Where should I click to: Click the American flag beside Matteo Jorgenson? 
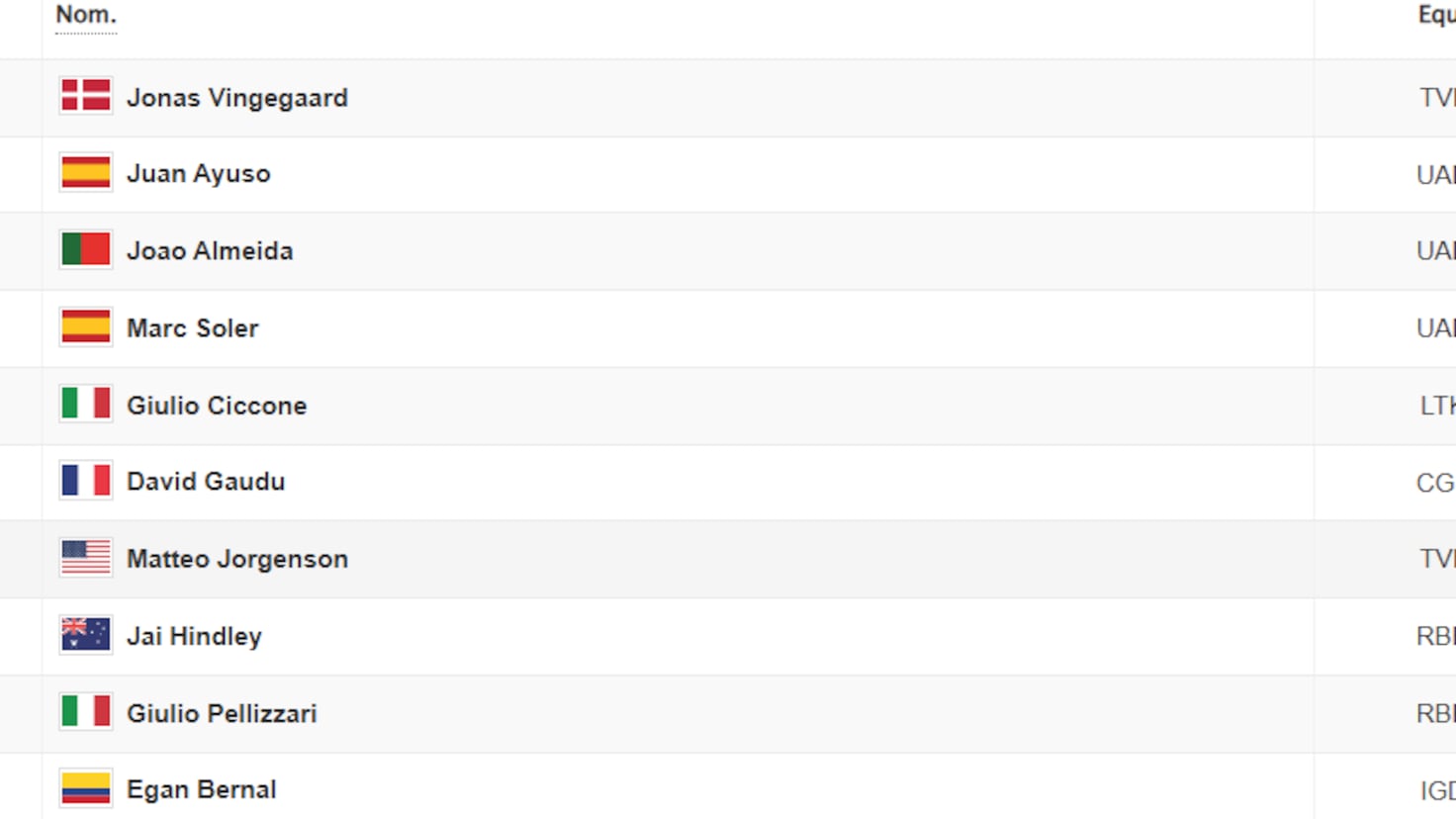click(x=85, y=558)
